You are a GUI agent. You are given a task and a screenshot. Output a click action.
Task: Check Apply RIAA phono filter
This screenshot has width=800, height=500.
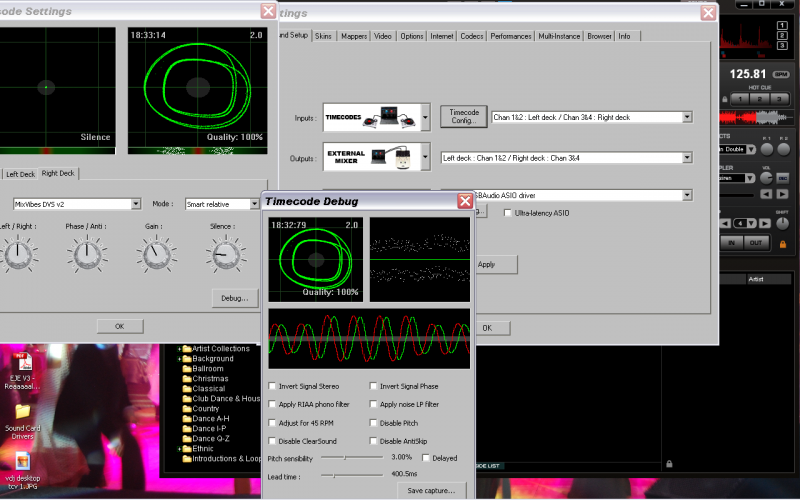click(x=274, y=404)
